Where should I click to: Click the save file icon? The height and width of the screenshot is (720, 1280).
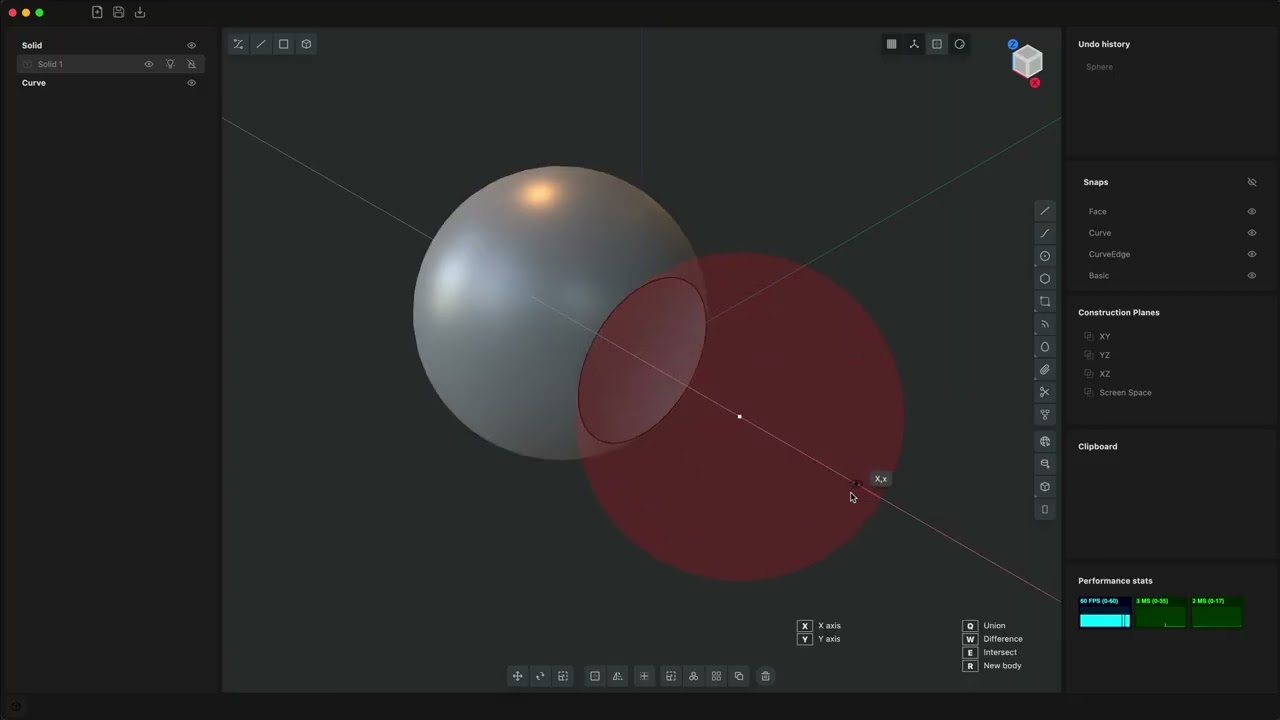click(118, 12)
